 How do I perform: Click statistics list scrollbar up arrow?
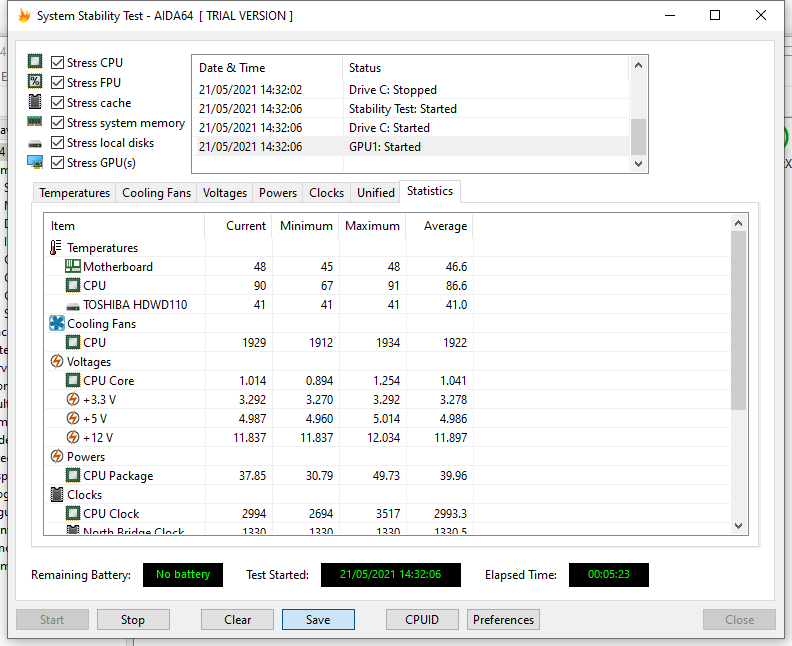point(738,223)
